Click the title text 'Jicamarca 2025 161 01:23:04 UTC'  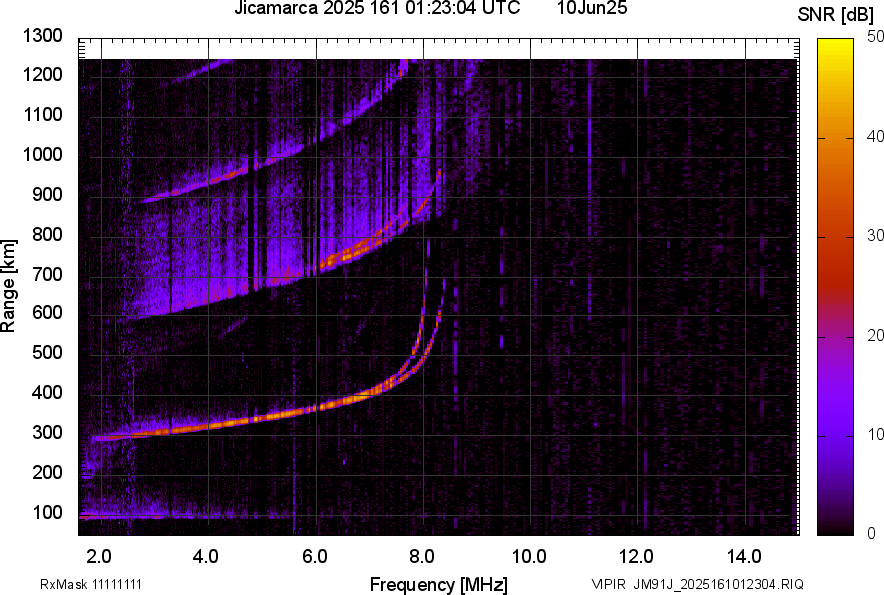377,8
